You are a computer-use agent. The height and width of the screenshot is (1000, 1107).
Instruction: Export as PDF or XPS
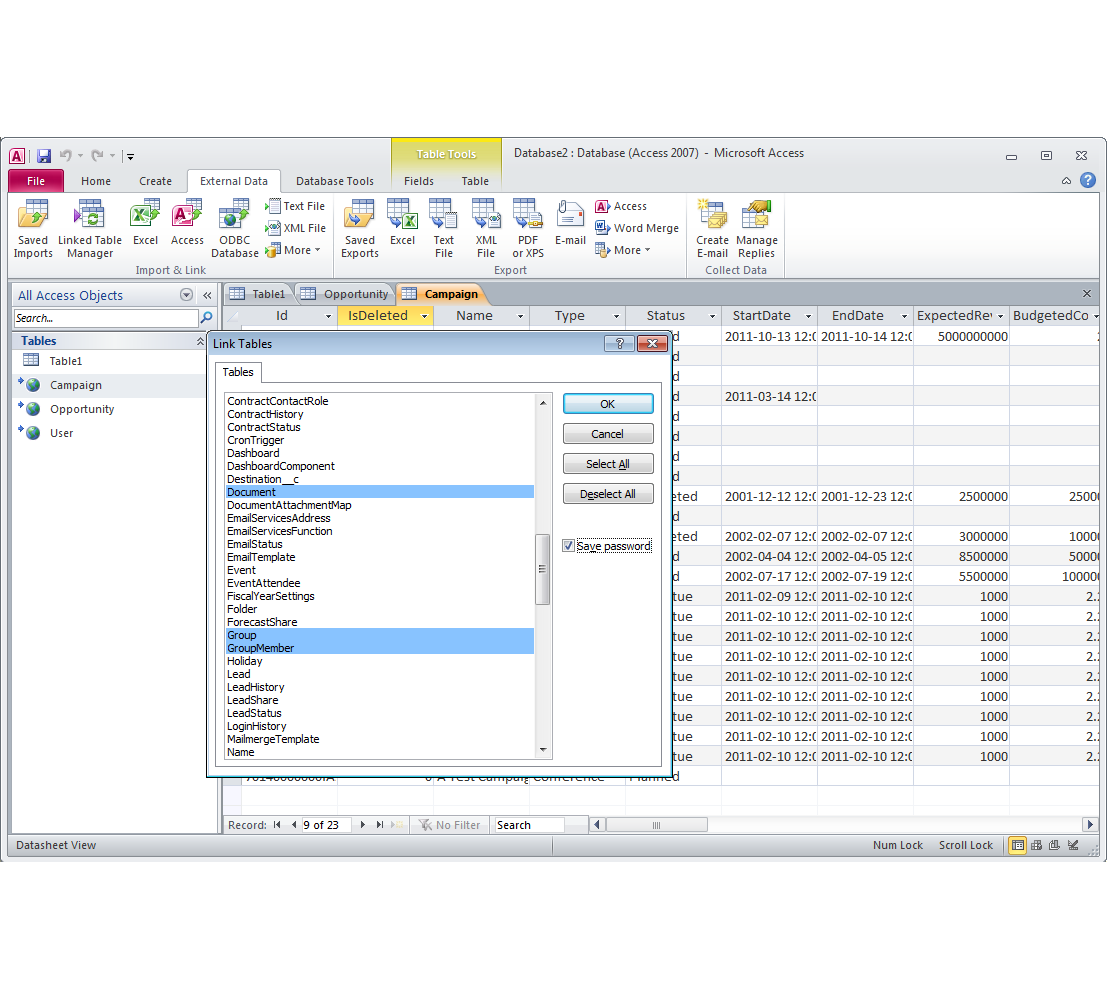528,229
